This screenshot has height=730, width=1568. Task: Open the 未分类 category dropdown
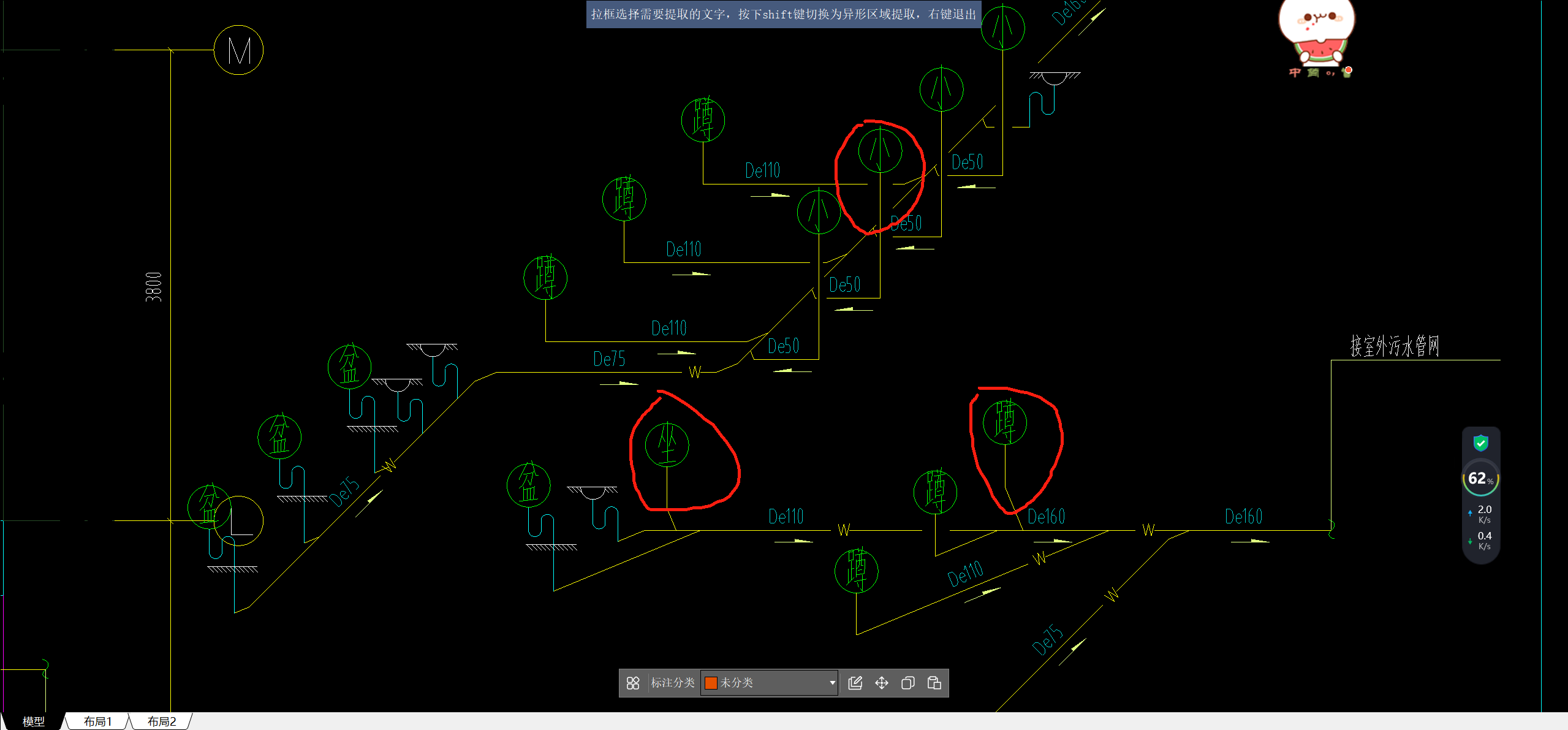point(770,683)
